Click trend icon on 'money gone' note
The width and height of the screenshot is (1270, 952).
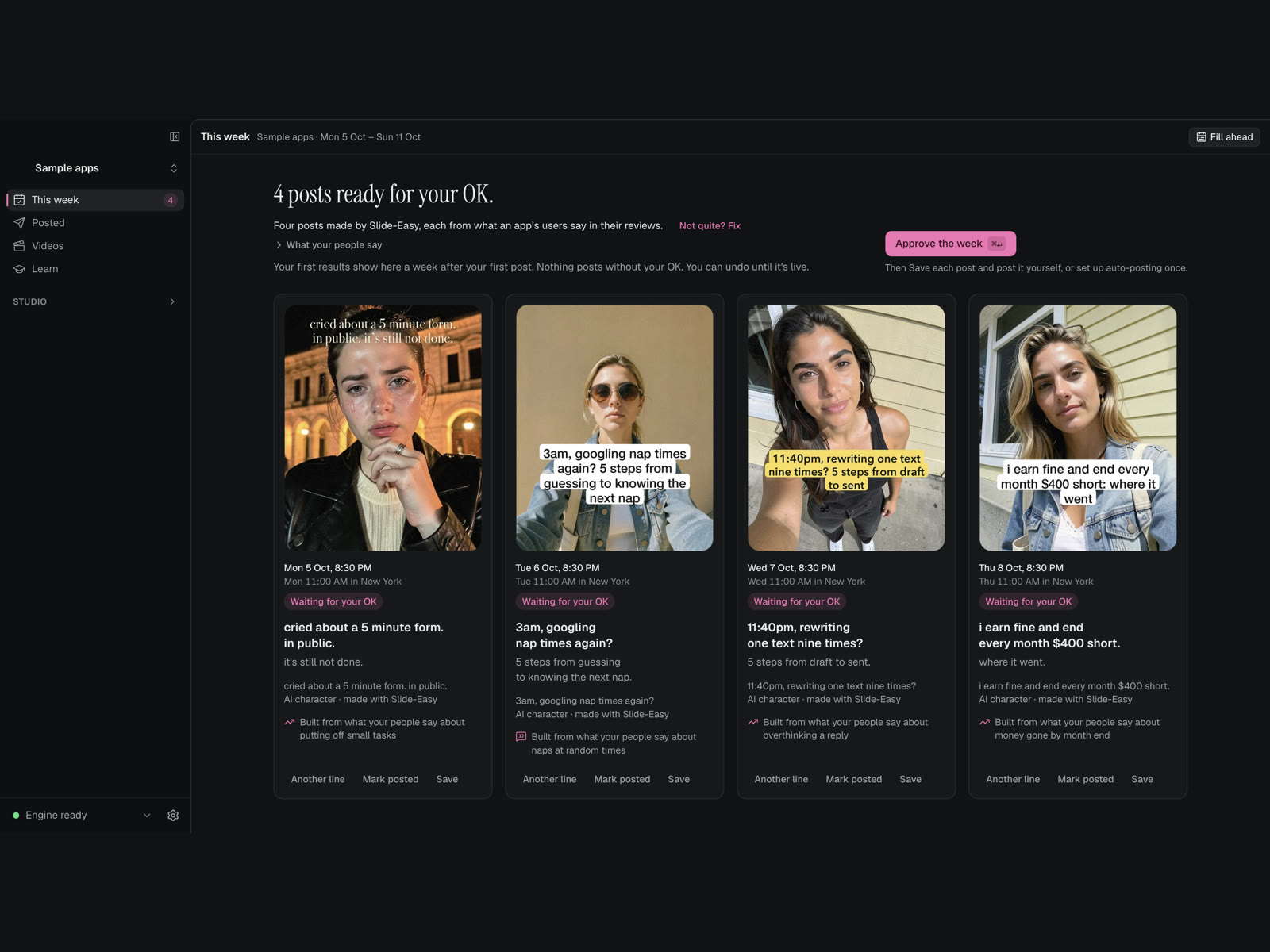tap(984, 722)
